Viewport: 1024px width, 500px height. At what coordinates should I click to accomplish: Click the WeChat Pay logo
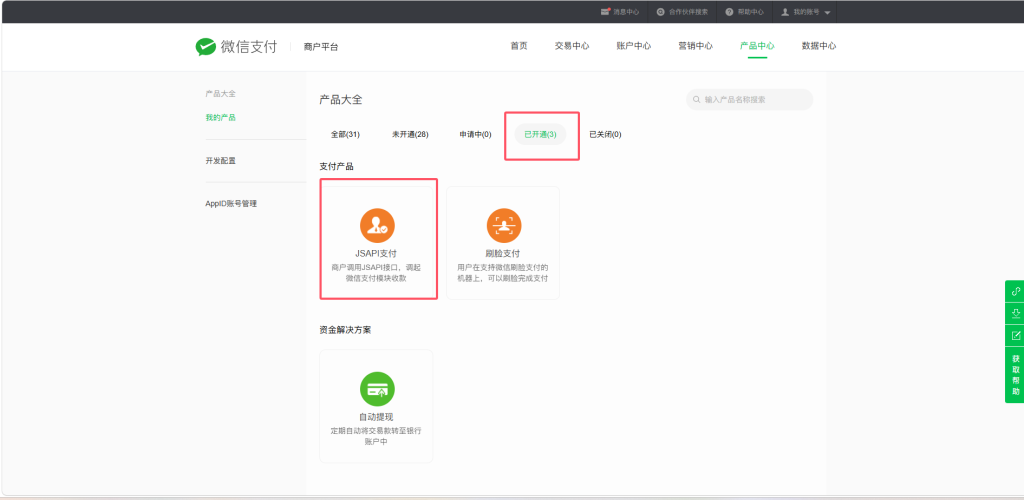pyautogui.click(x=236, y=47)
